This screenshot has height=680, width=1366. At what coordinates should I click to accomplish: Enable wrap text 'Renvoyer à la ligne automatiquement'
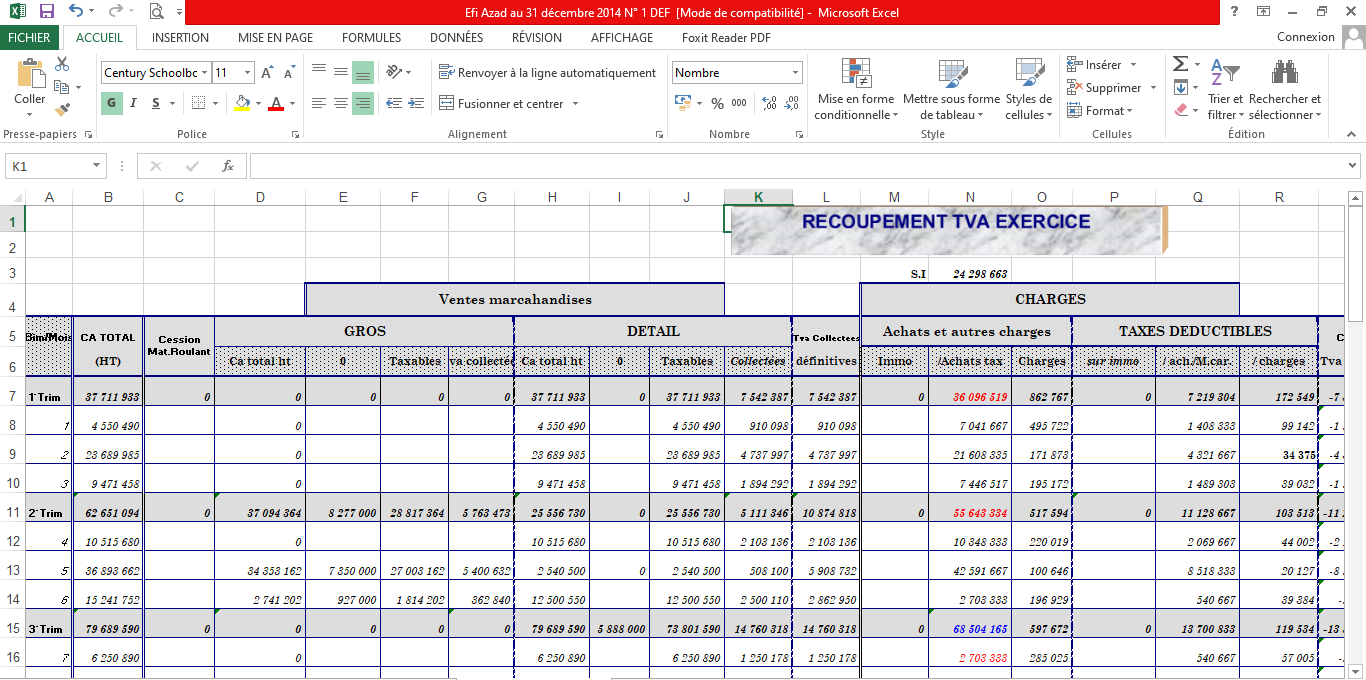click(x=547, y=73)
